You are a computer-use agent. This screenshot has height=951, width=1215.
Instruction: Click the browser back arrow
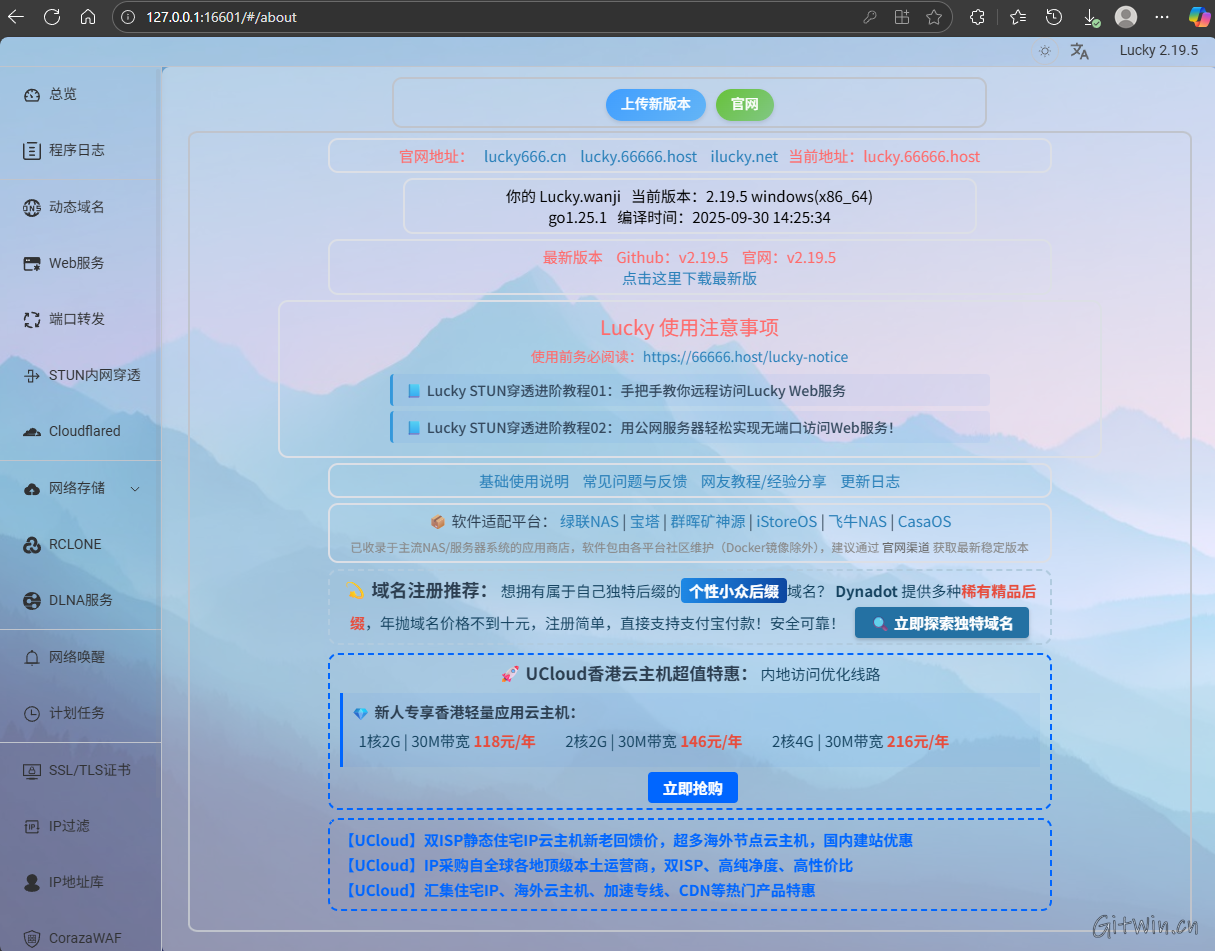(16, 17)
